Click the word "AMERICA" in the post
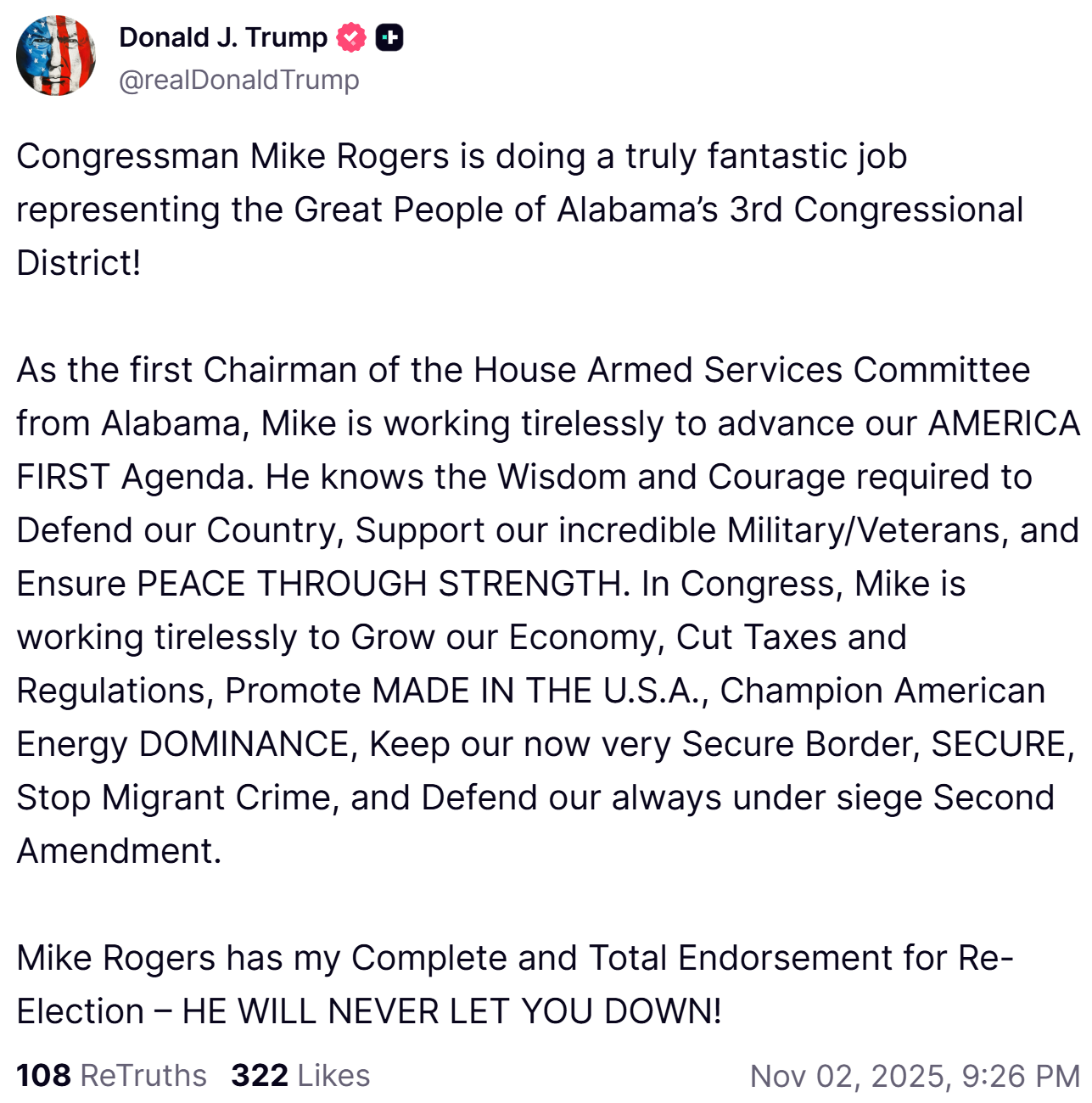This screenshot has height=1103, width=1092. tap(1004, 424)
